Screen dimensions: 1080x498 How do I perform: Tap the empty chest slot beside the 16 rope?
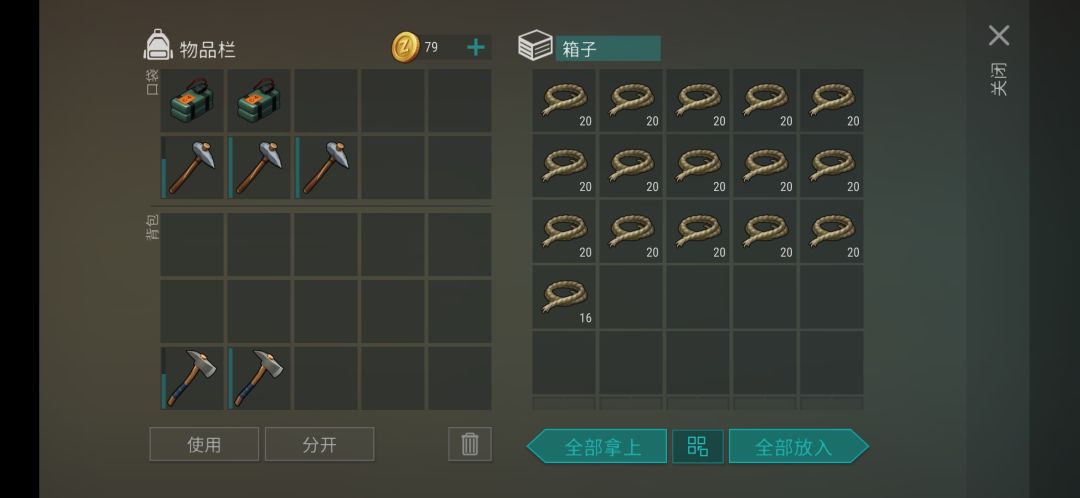[x=631, y=298]
